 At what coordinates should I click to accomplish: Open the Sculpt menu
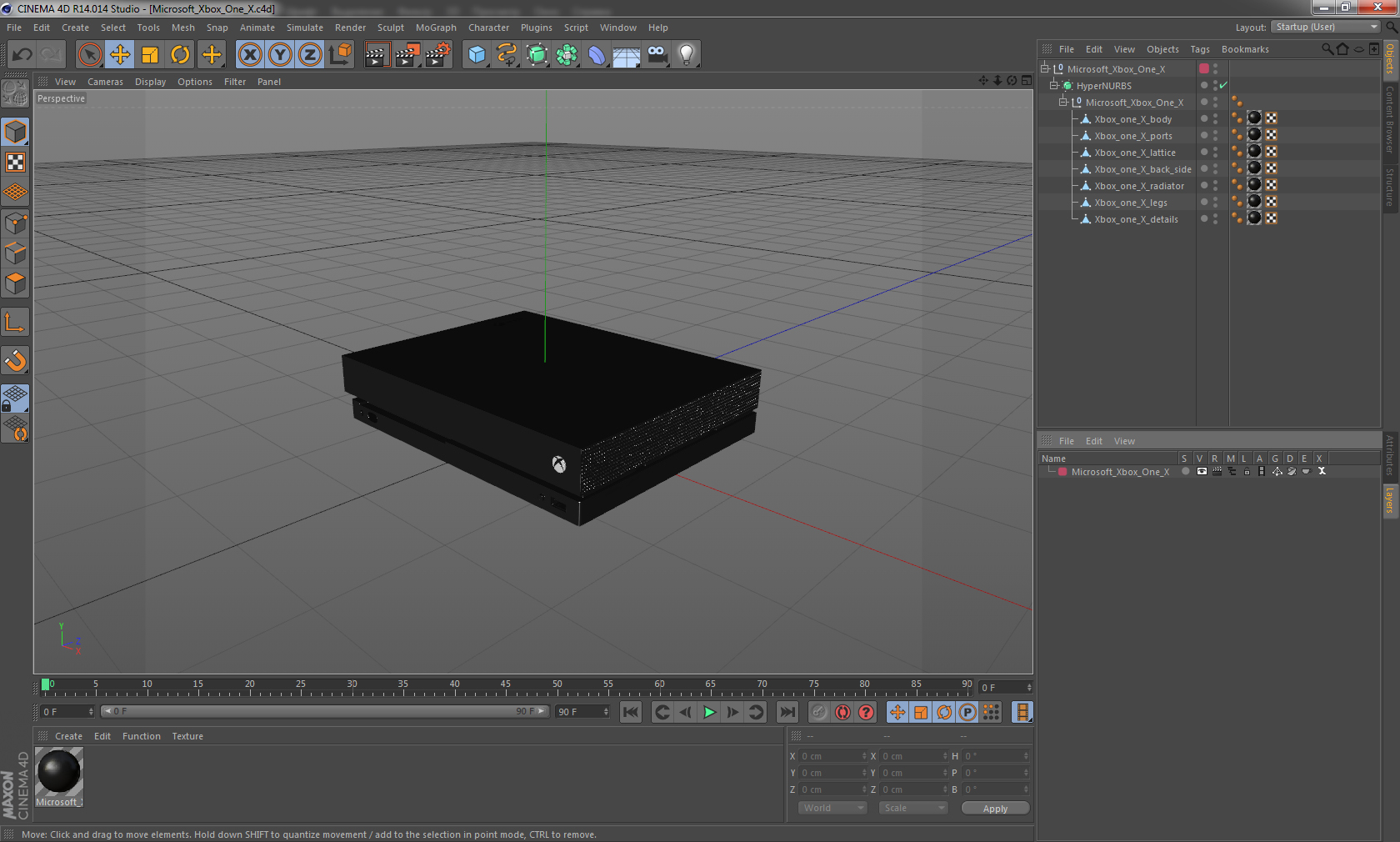coord(390,28)
